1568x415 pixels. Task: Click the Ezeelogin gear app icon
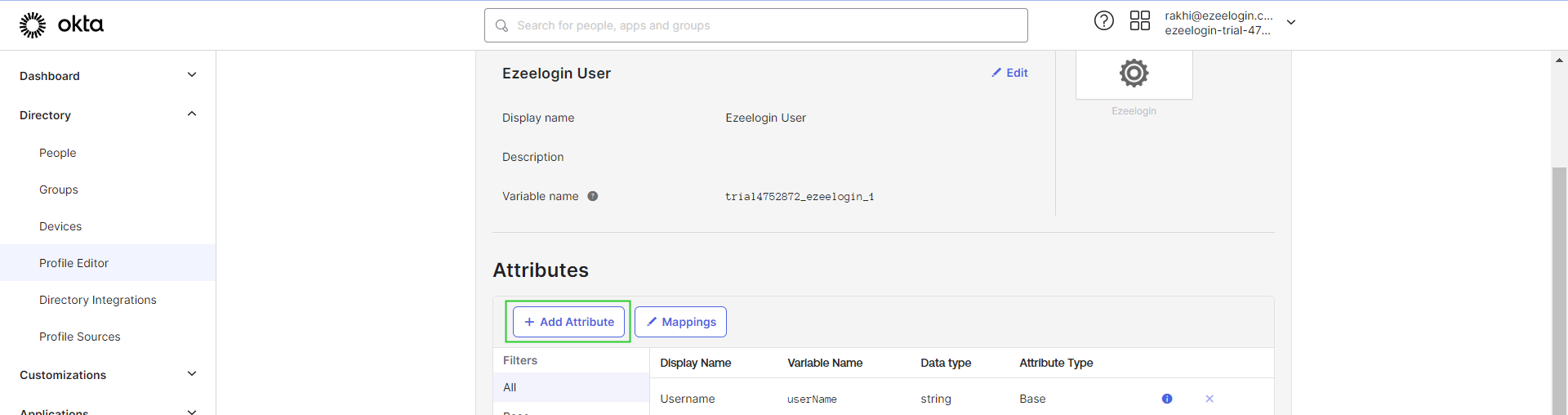(1134, 73)
